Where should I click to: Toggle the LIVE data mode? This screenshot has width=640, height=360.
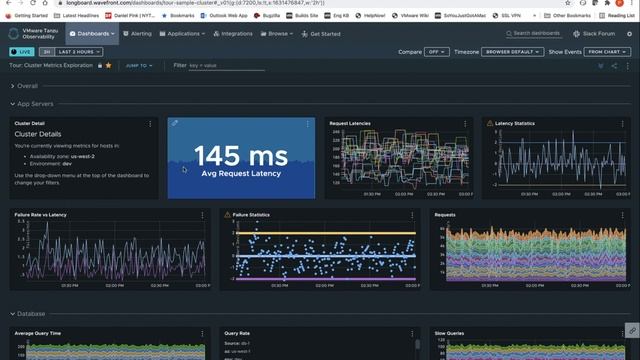tap(22, 52)
